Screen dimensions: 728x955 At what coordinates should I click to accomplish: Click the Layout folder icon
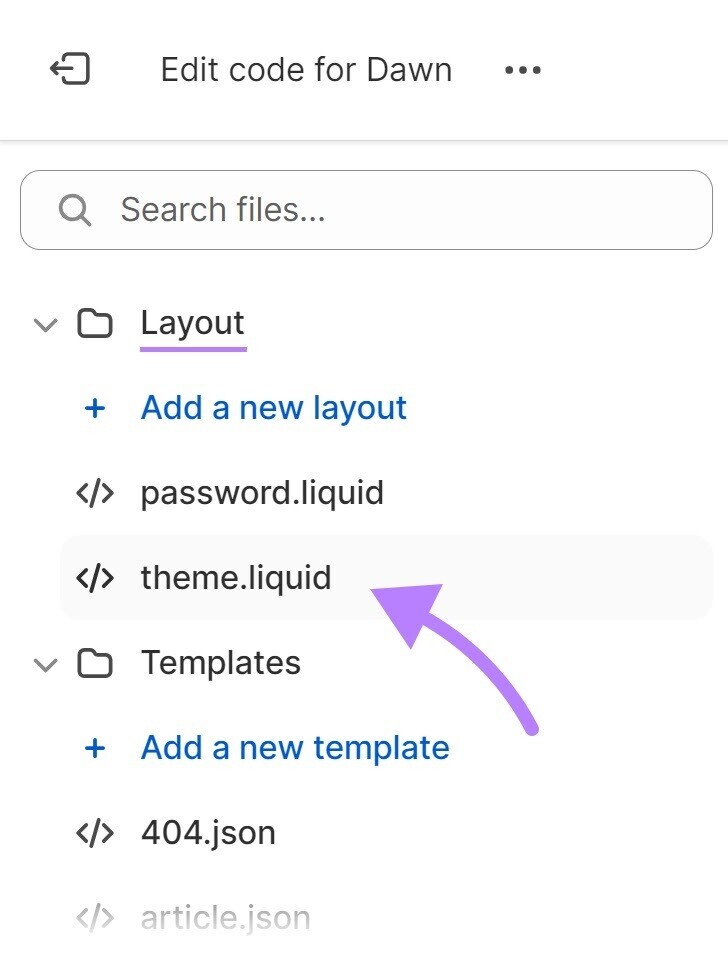pyautogui.click(x=96, y=323)
